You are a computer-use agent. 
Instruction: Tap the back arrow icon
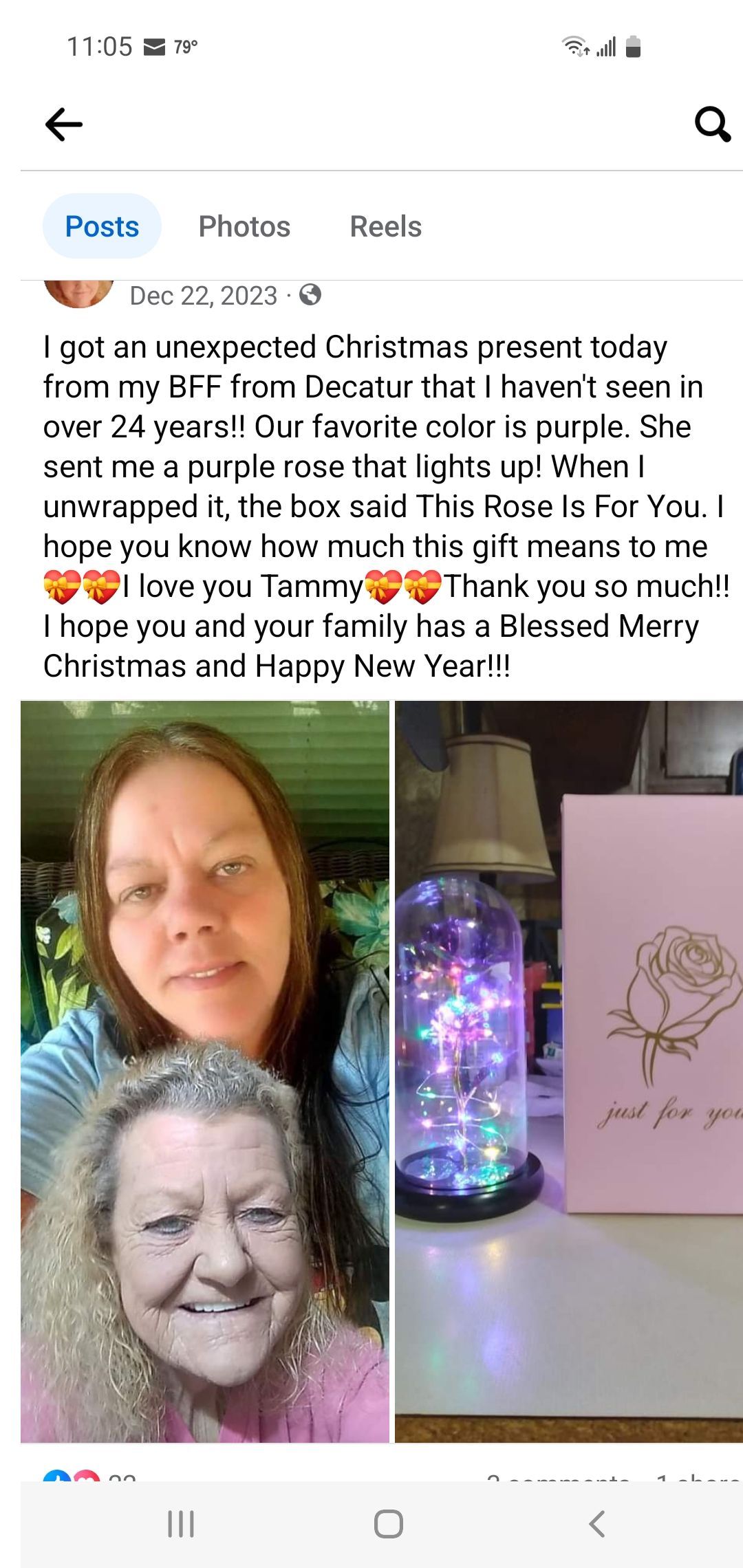64,124
